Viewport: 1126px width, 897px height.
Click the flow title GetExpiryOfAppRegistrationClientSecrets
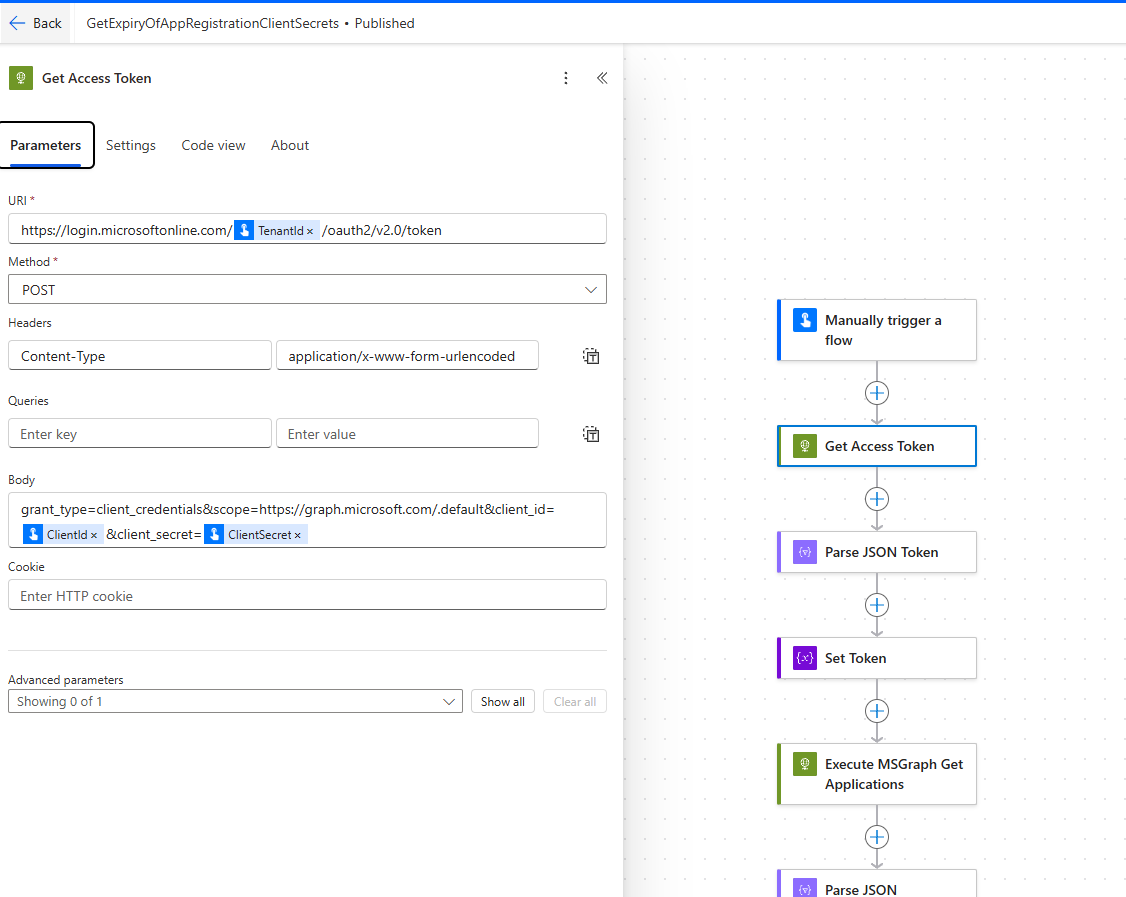213,23
